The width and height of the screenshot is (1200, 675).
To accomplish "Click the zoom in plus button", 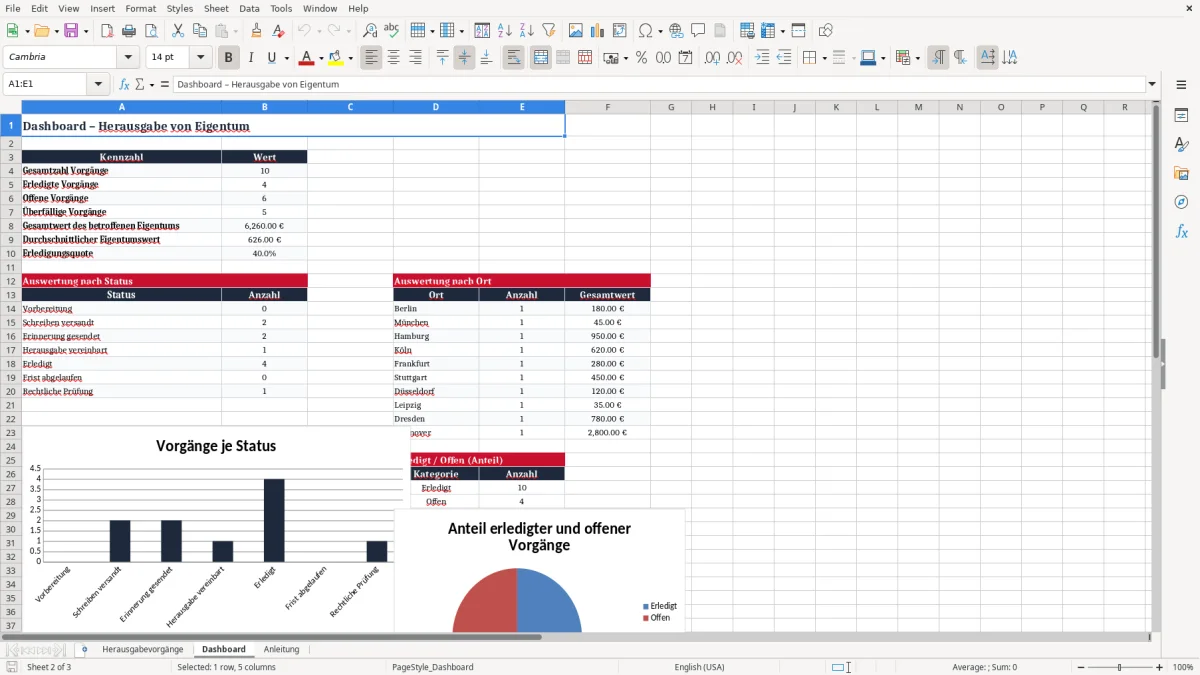I will tap(1159, 667).
